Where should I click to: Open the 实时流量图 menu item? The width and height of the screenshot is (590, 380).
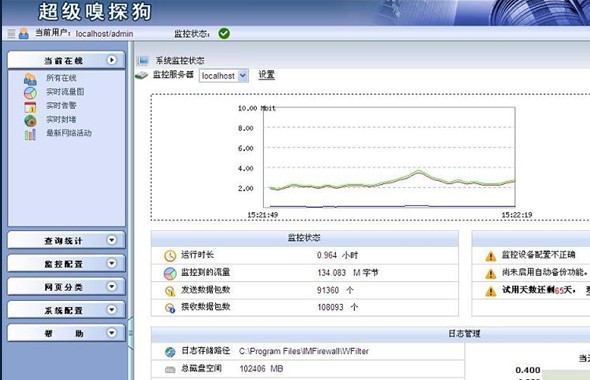point(65,91)
